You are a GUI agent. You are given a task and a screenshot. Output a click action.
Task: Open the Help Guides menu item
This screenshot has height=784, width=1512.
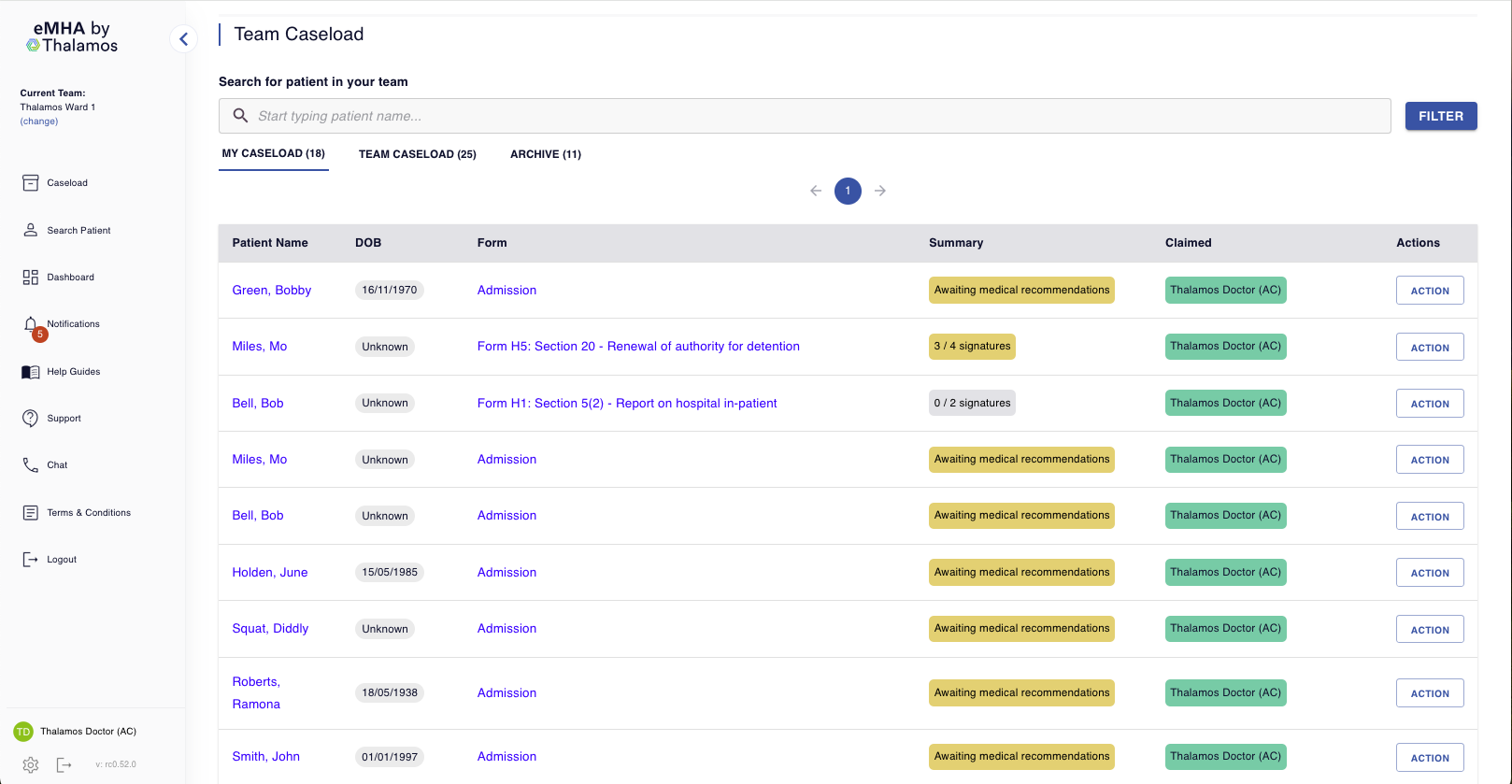tap(74, 372)
